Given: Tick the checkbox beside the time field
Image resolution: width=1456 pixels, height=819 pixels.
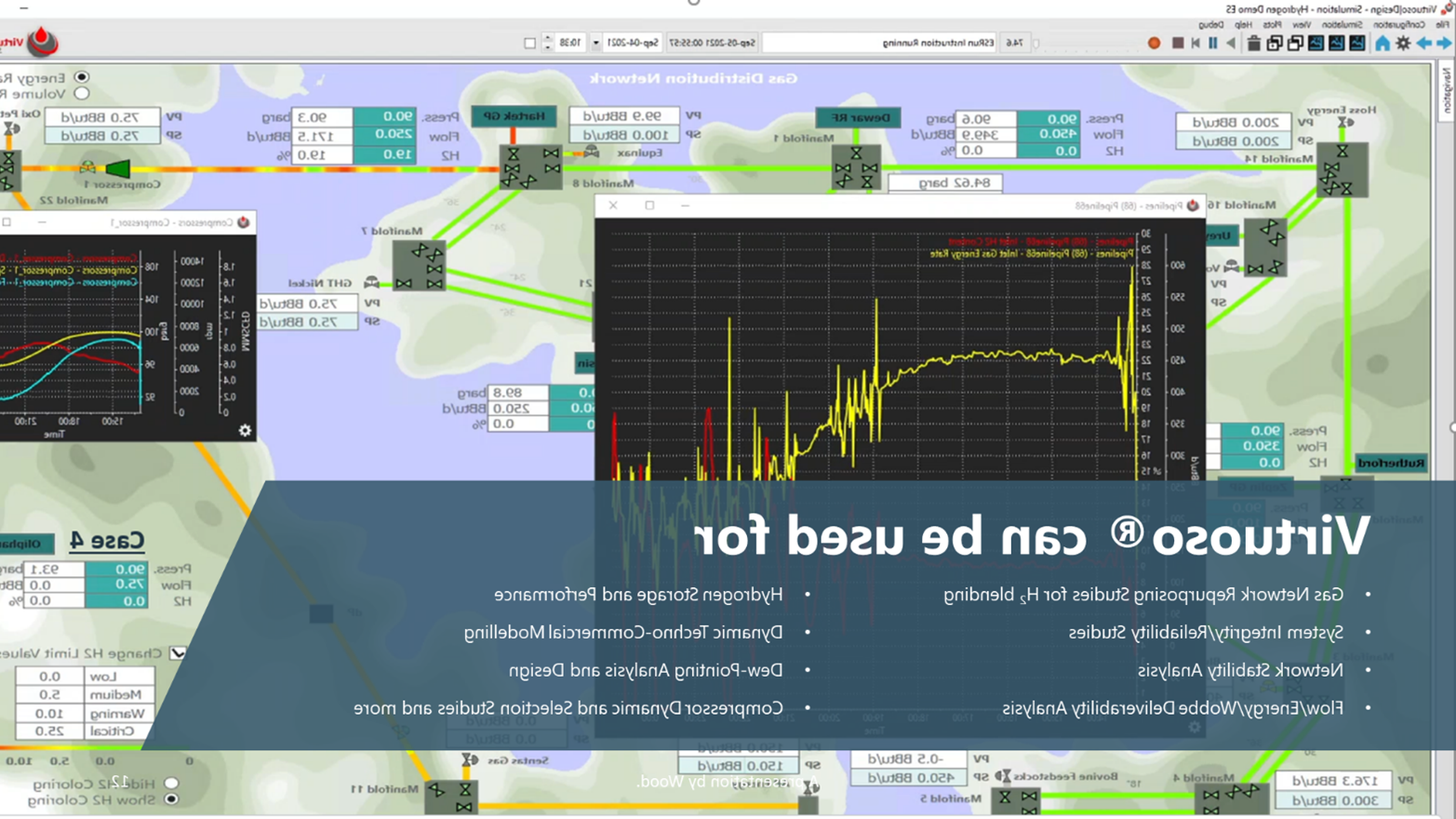Looking at the screenshot, I should (x=529, y=43).
